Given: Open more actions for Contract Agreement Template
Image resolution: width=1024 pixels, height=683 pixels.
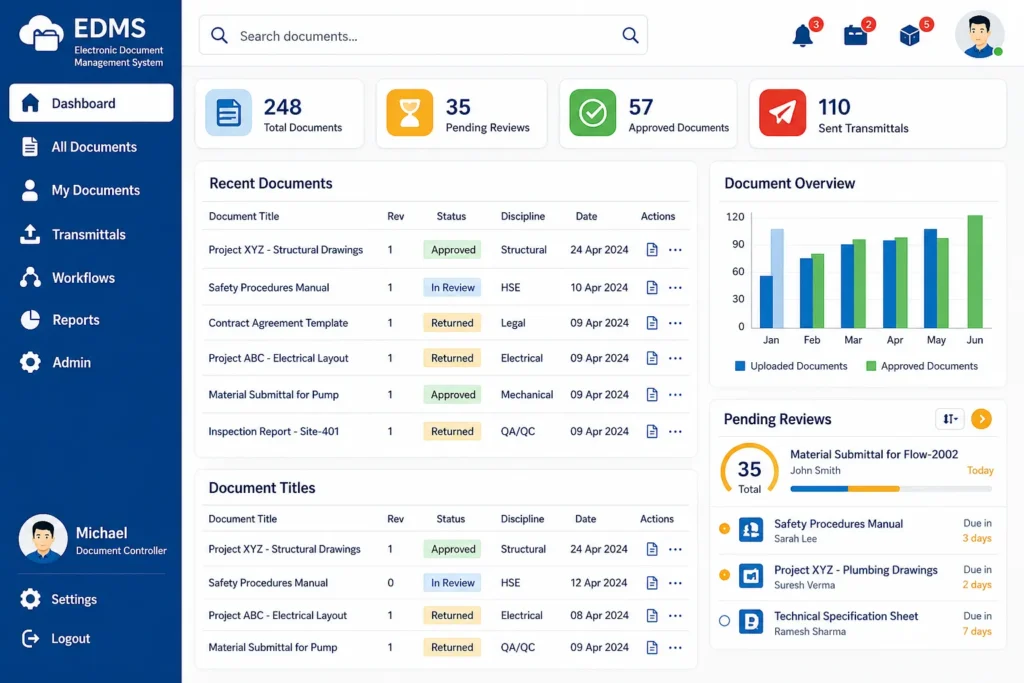Looking at the screenshot, I should [x=675, y=323].
